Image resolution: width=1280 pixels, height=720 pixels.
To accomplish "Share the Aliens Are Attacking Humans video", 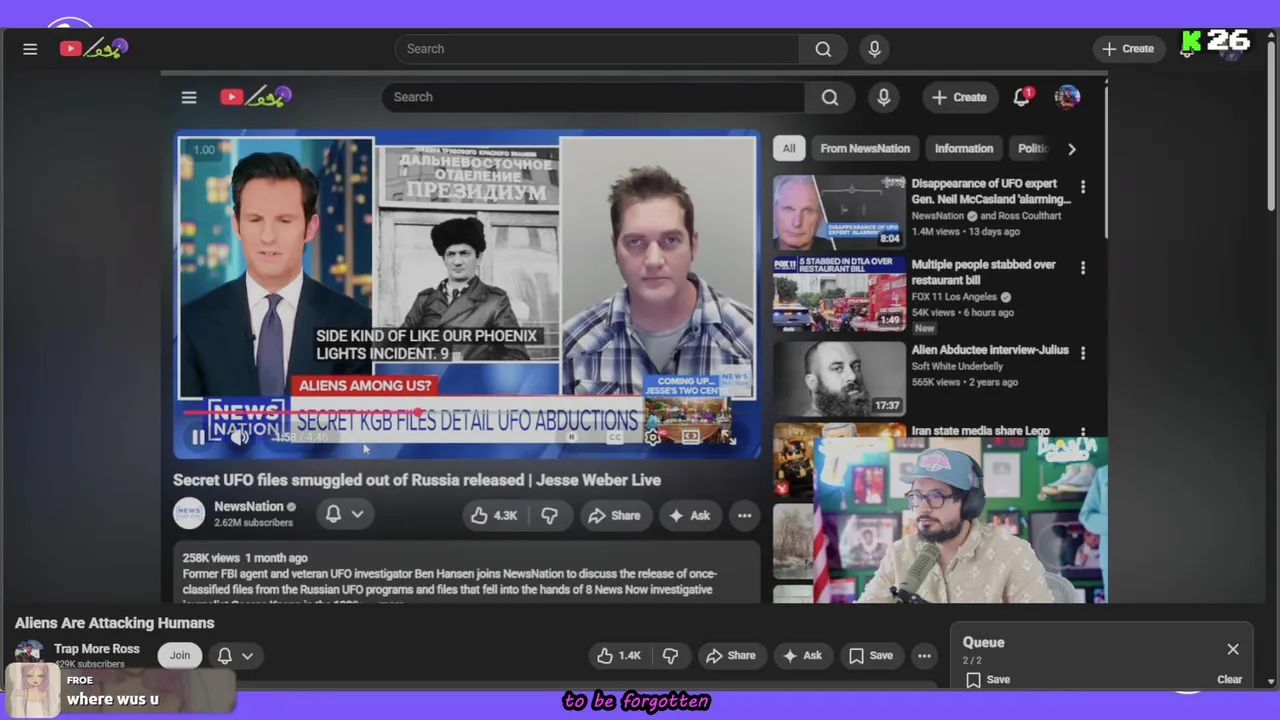I will tap(731, 655).
